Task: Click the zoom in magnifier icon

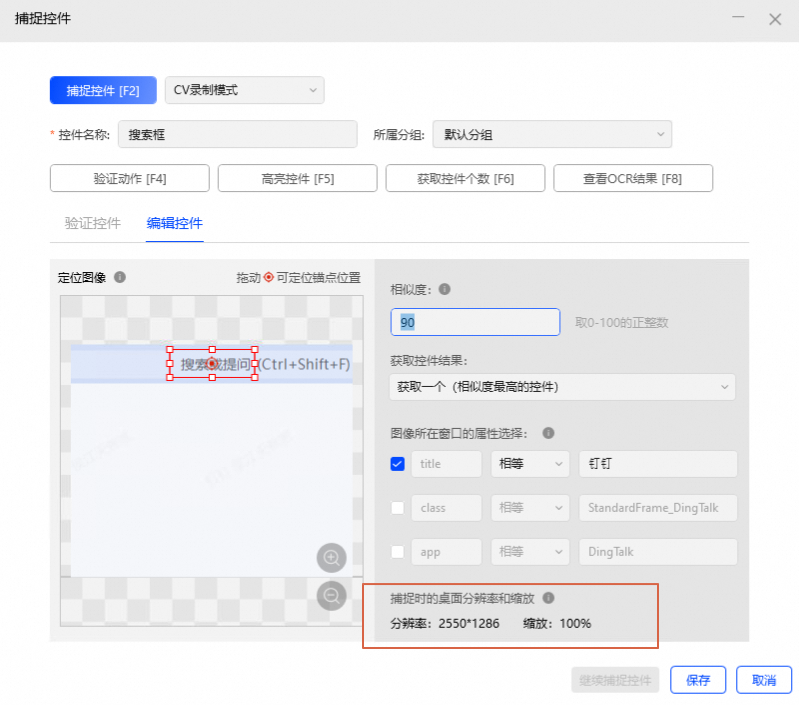Action: point(332,558)
